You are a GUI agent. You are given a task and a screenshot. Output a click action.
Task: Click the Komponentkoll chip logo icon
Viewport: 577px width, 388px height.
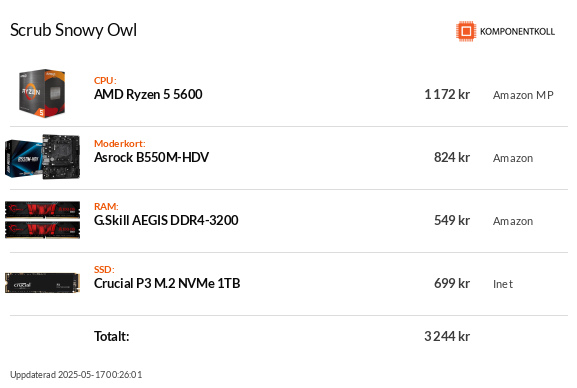point(466,31)
